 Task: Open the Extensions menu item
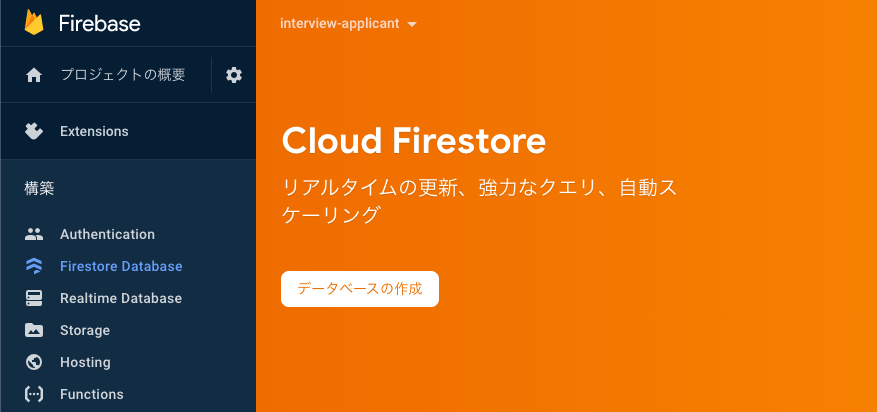coord(94,131)
